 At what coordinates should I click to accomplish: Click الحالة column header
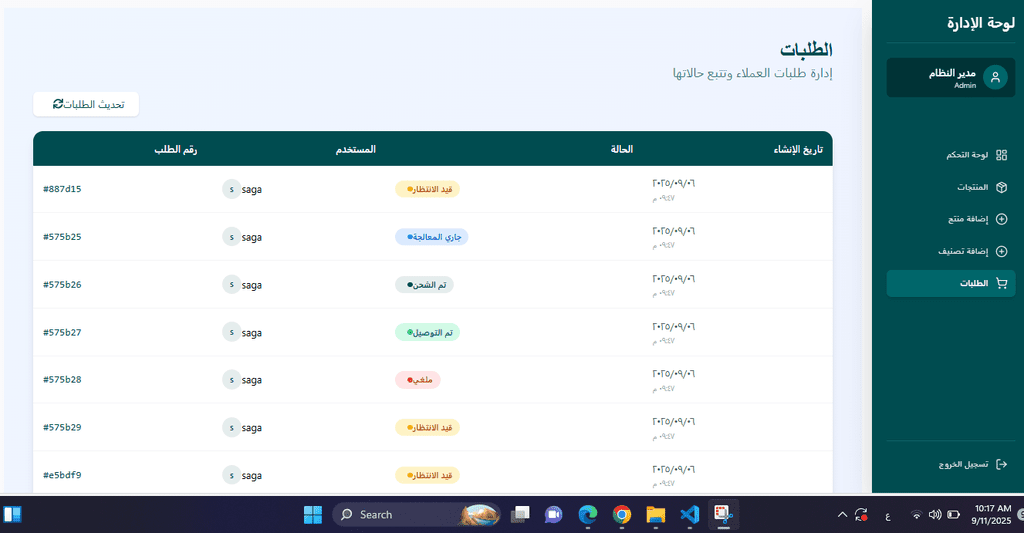622,149
